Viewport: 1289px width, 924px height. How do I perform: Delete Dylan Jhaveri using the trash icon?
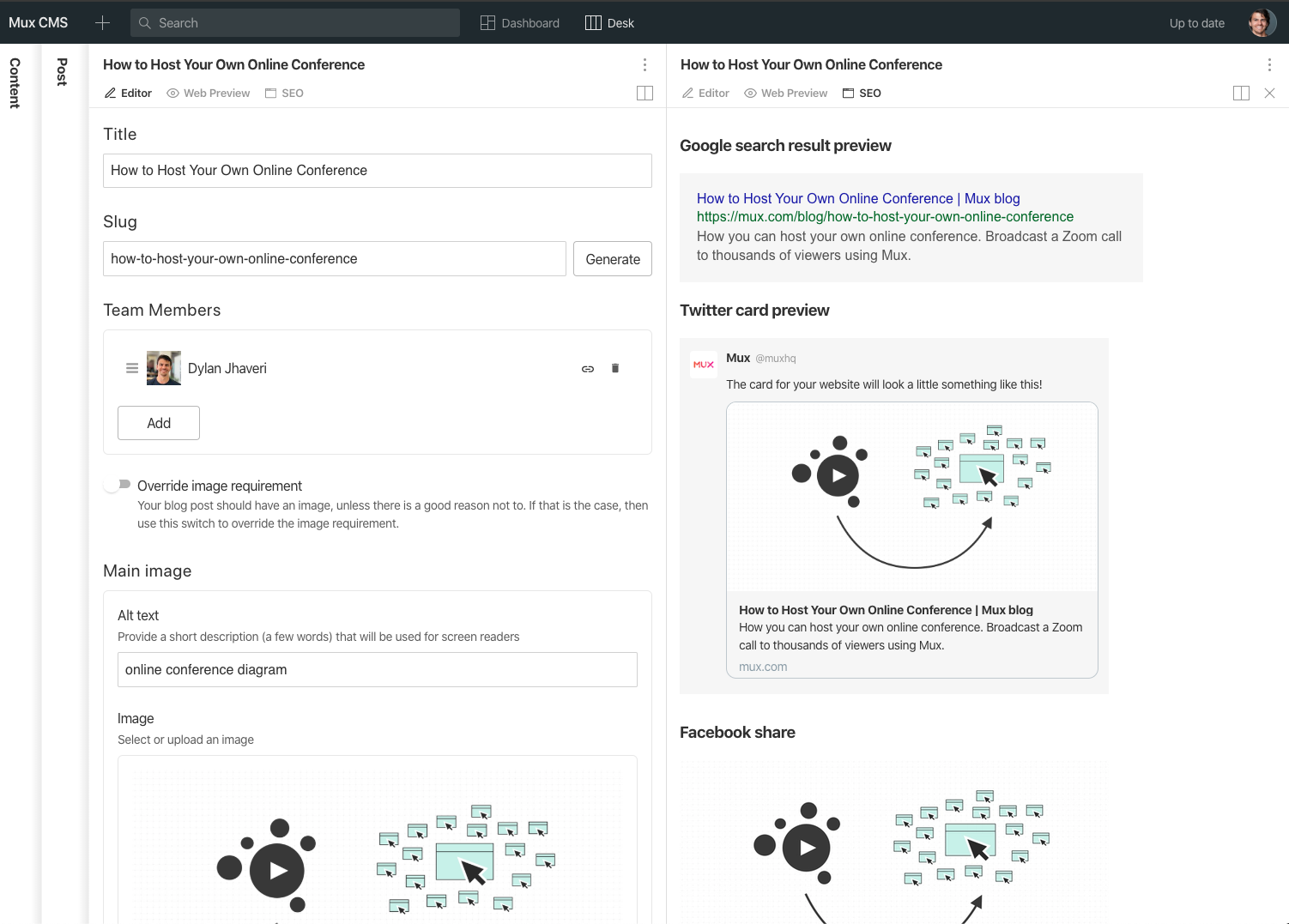point(614,368)
